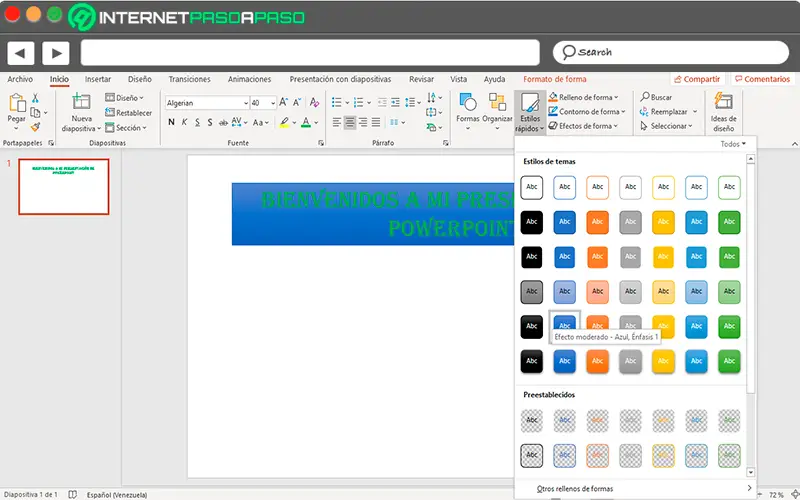
Task: Select the green glossy style in last theme row
Action: point(729,361)
